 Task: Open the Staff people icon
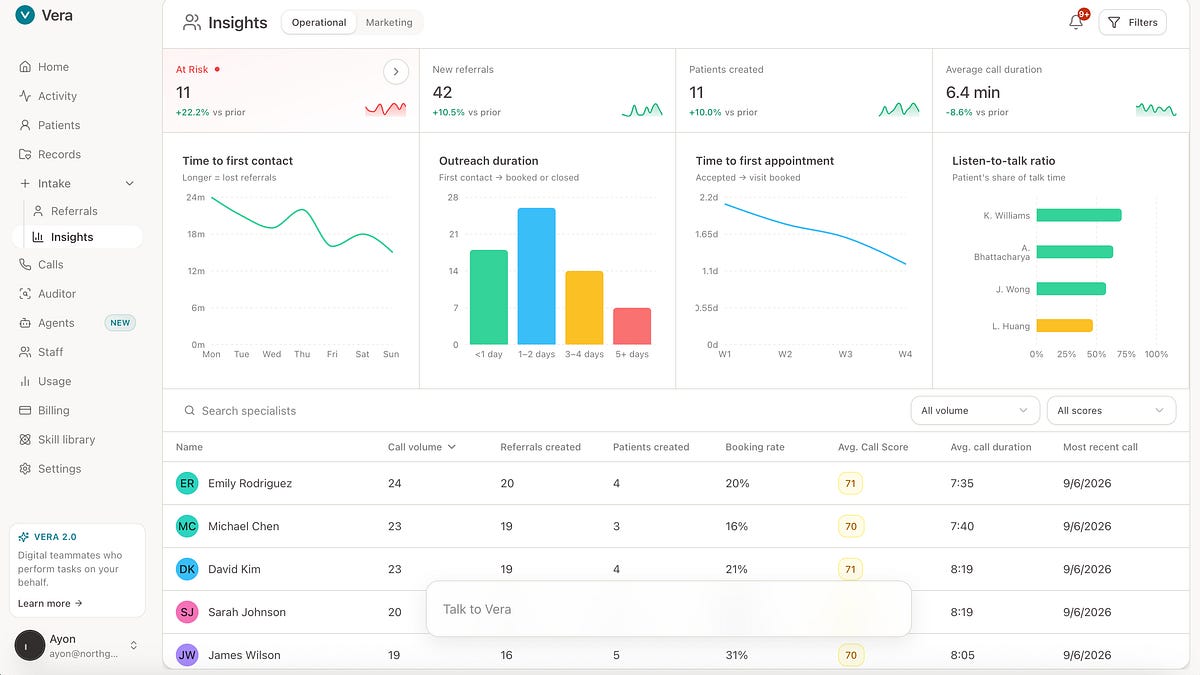pos(25,352)
